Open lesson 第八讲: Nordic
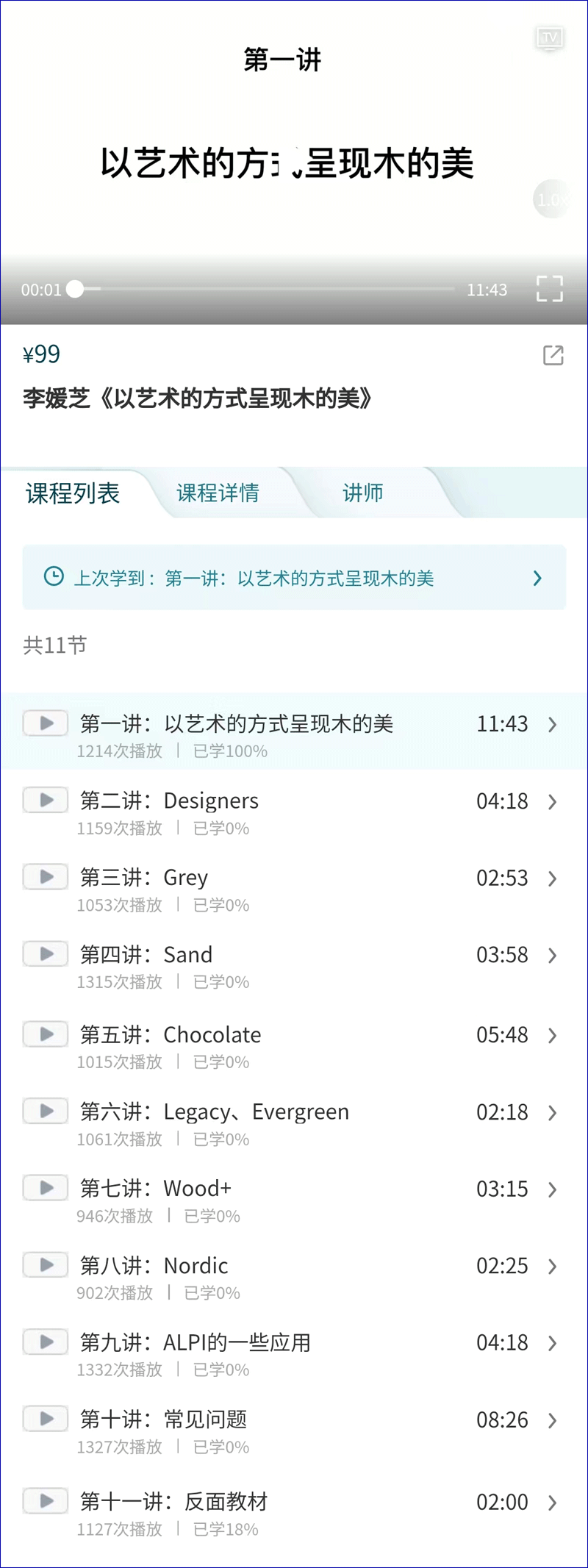The height and width of the screenshot is (1568, 588). pyautogui.click(x=196, y=1266)
